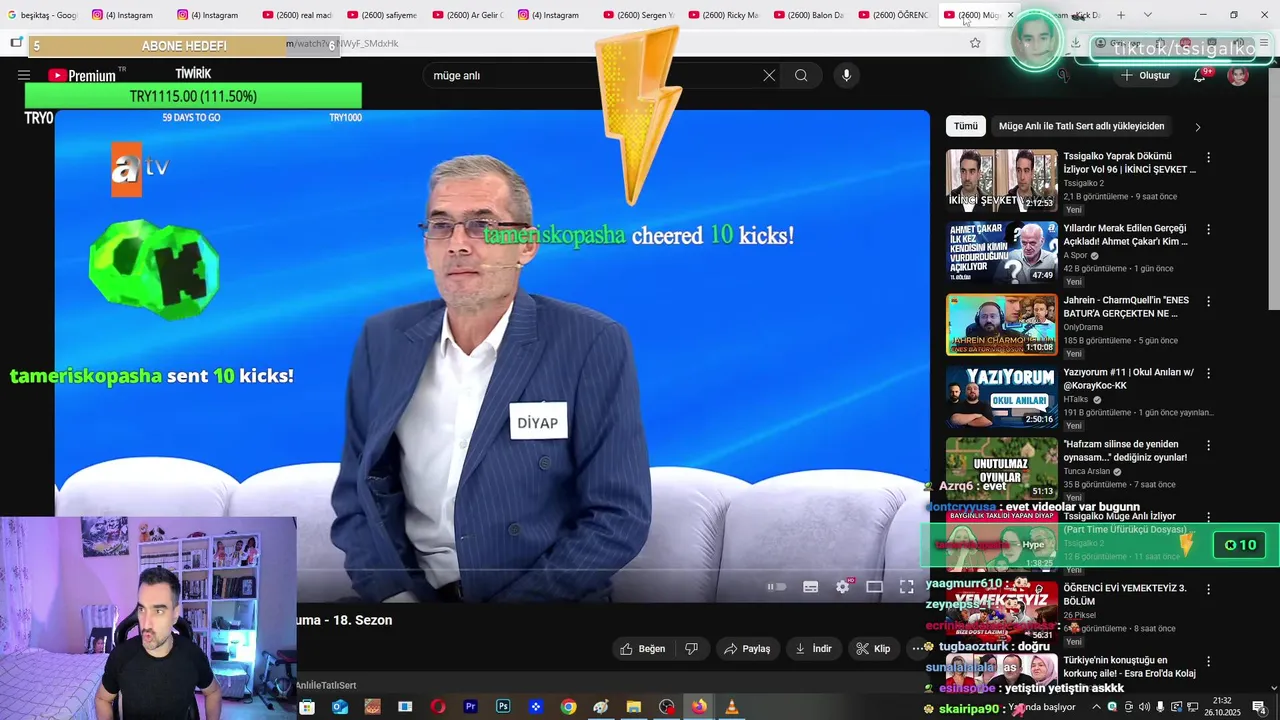Select the Tümü filter chip

click(966, 126)
